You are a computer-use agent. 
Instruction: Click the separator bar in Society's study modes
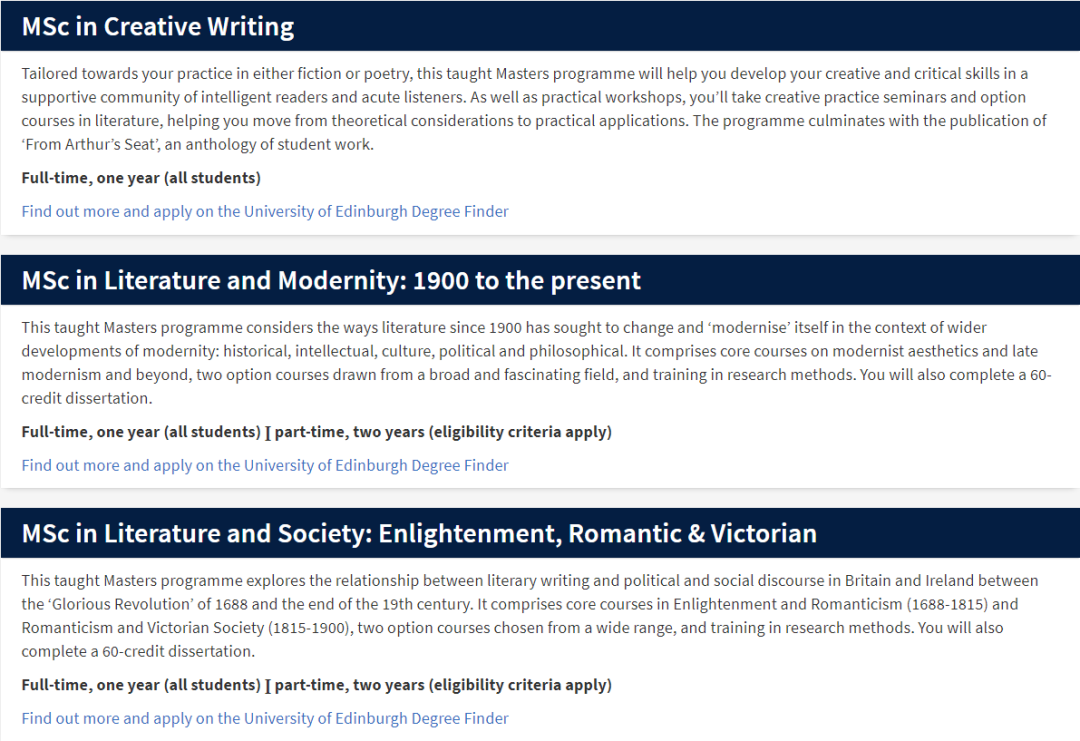268,686
